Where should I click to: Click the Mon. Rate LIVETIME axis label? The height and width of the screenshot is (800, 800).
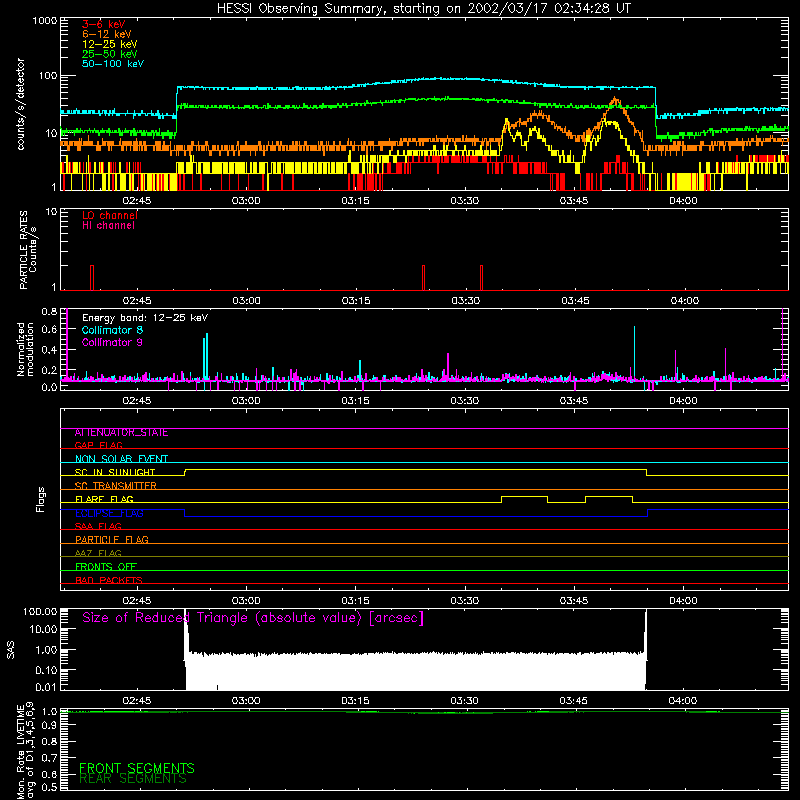click(26, 750)
